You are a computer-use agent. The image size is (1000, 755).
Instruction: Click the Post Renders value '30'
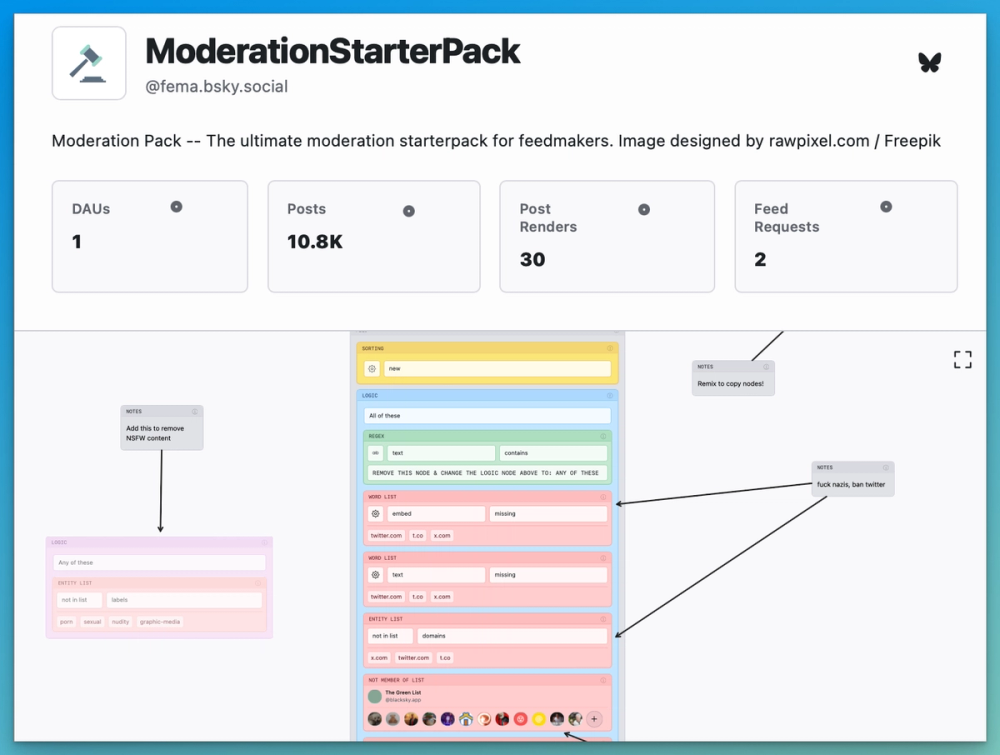tap(533, 260)
